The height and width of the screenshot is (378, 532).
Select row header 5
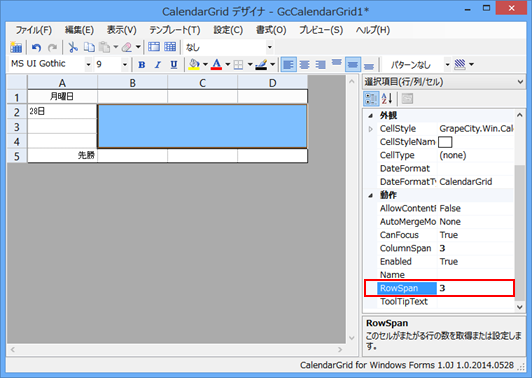click(17, 156)
